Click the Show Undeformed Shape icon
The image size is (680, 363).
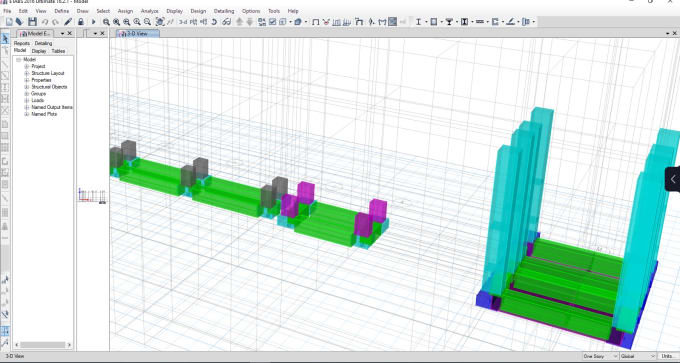tap(315, 22)
